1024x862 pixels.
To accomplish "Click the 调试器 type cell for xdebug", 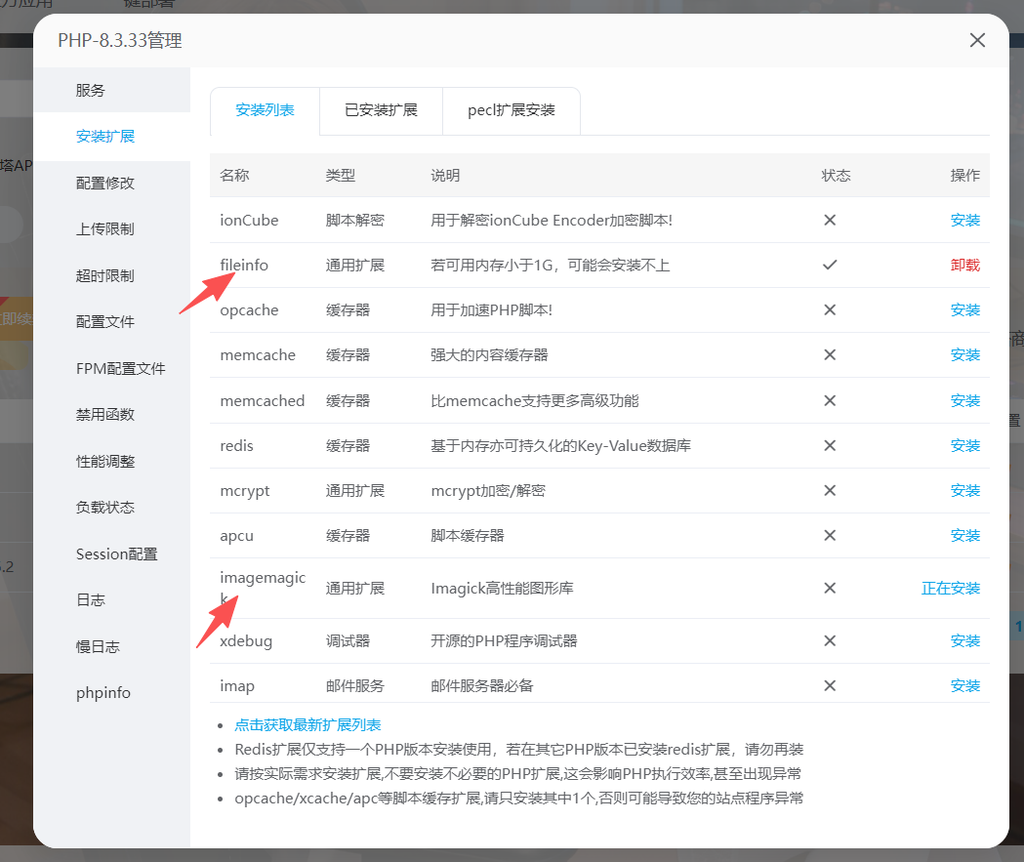I will point(348,641).
